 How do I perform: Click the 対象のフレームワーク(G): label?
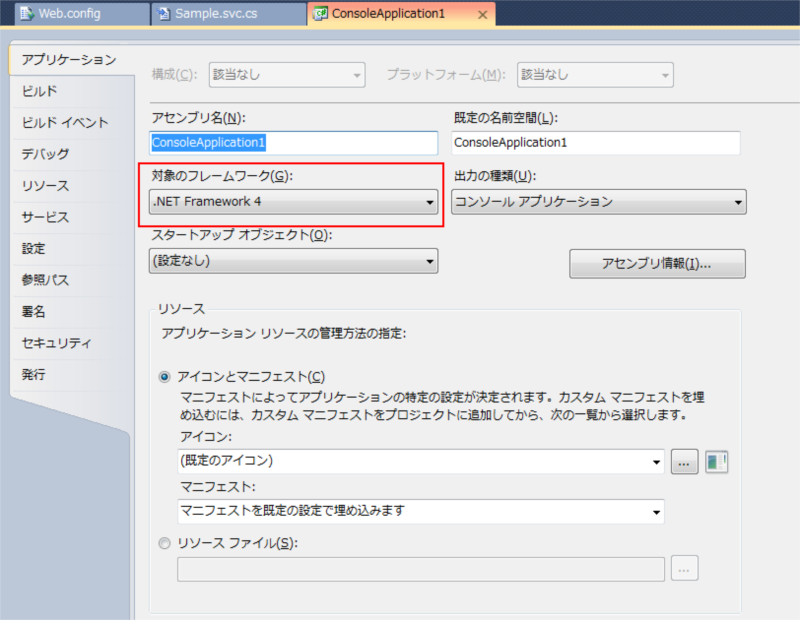pyautogui.click(x=222, y=176)
